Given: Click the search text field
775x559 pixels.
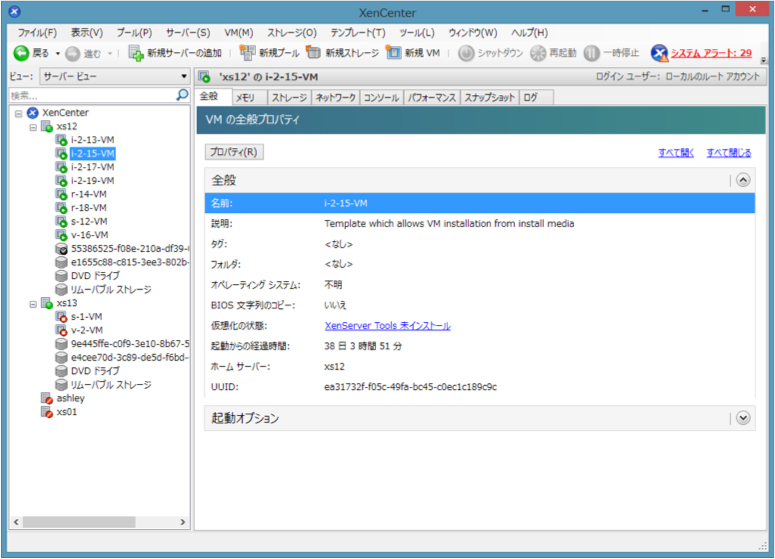Looking at the screenshot, I should (92, 95).
